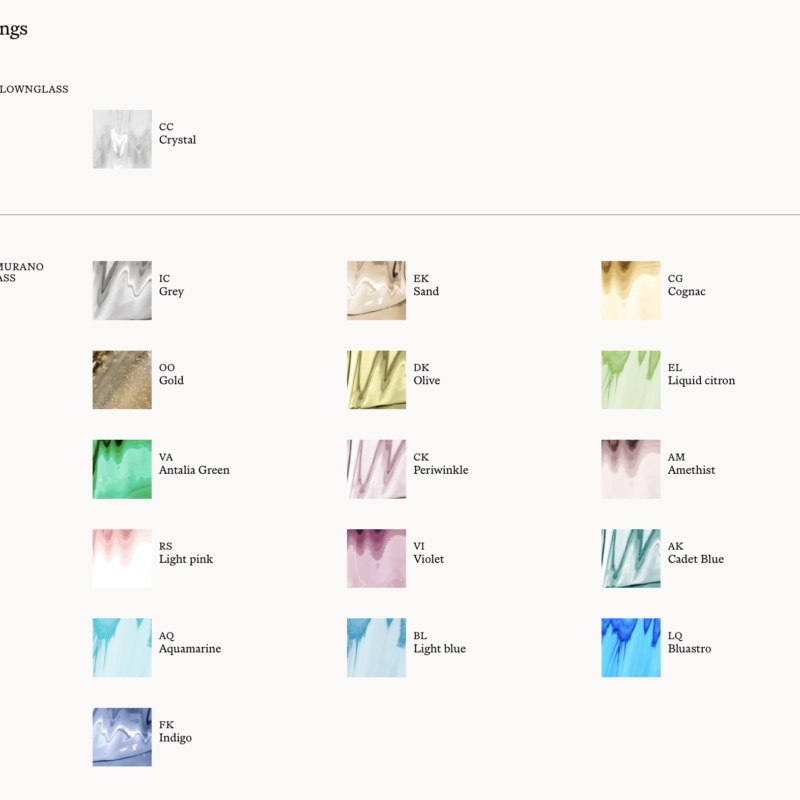Click the Cadet Blue label text
Screen dimensions: 800x800
[x=696, y=559]
